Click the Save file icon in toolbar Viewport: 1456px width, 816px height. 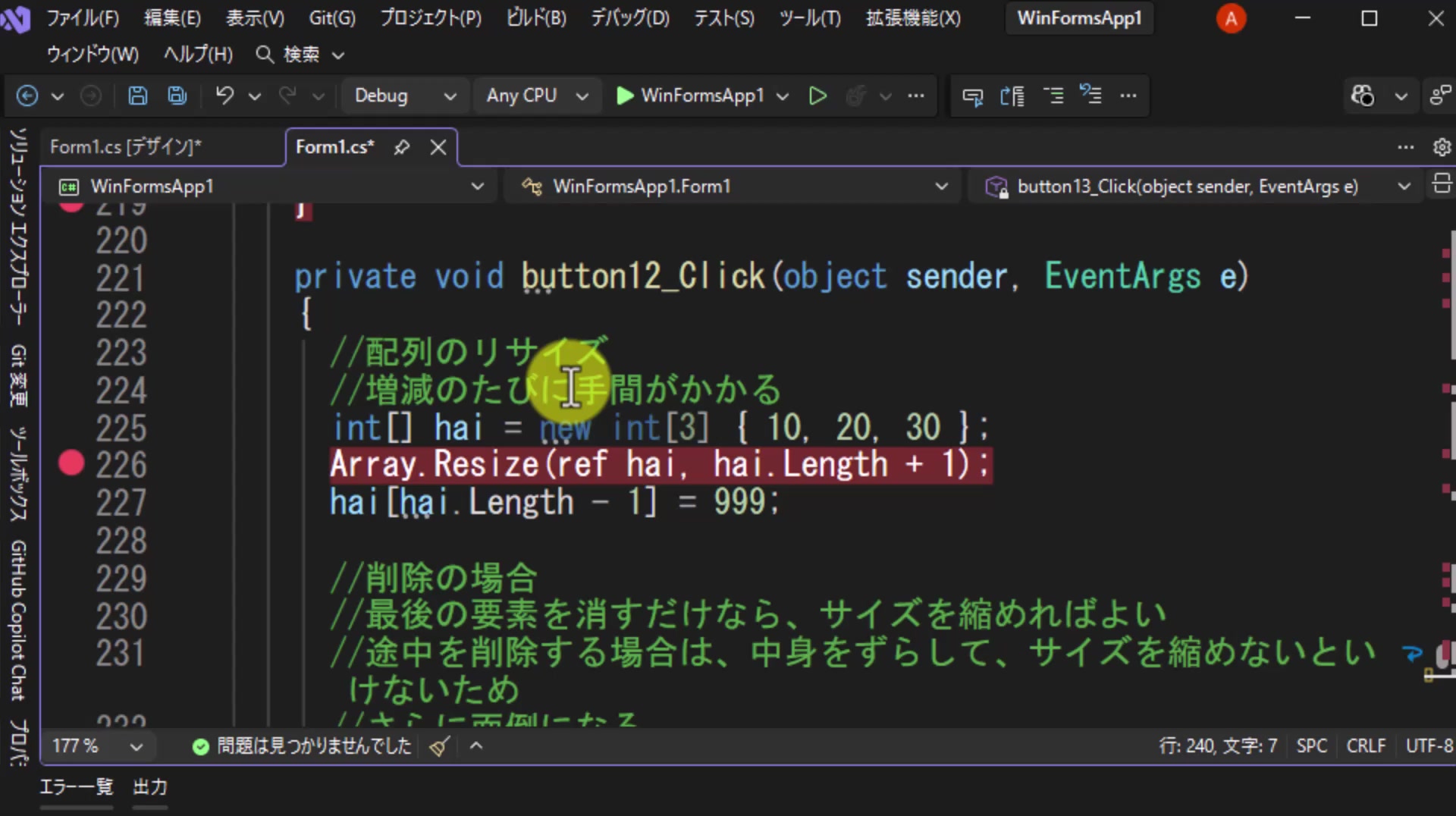(137, 96)
